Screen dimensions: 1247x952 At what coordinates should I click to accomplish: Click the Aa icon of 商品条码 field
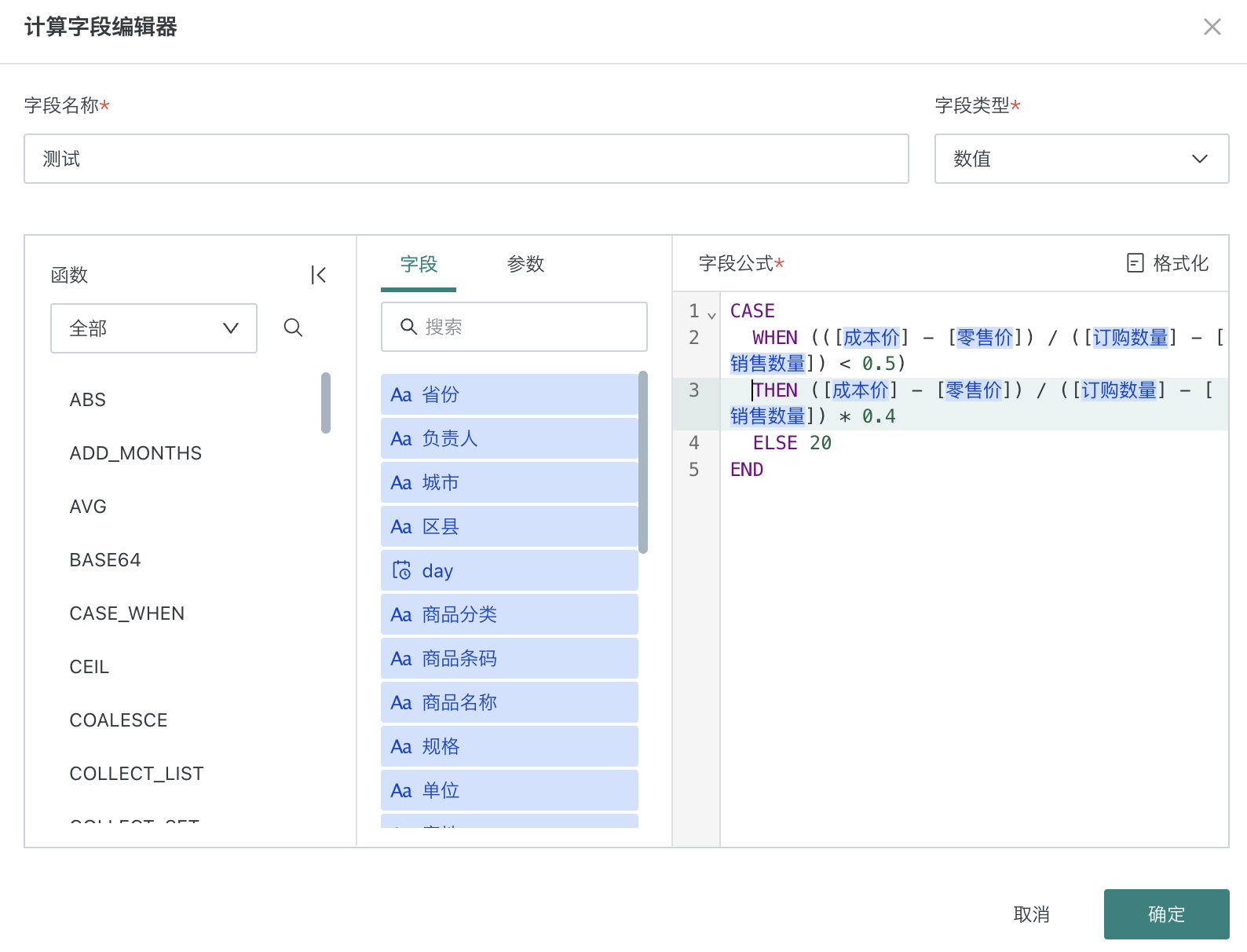click(x=401, y=659)
